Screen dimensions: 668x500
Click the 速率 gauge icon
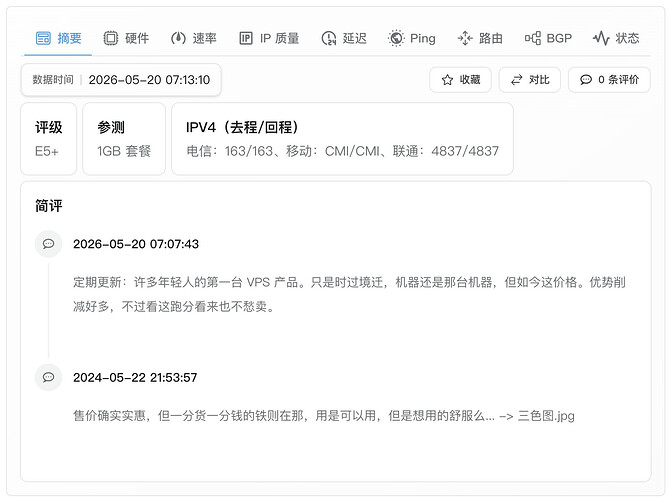(x=178, y=38)
